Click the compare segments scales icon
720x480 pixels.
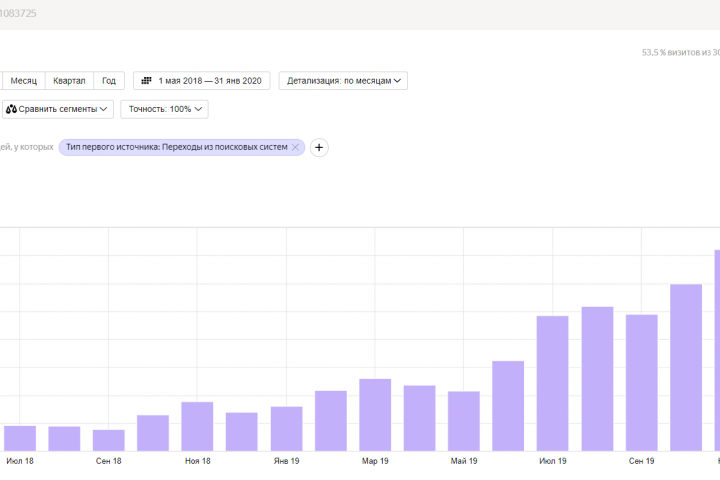tap(11, 109)
